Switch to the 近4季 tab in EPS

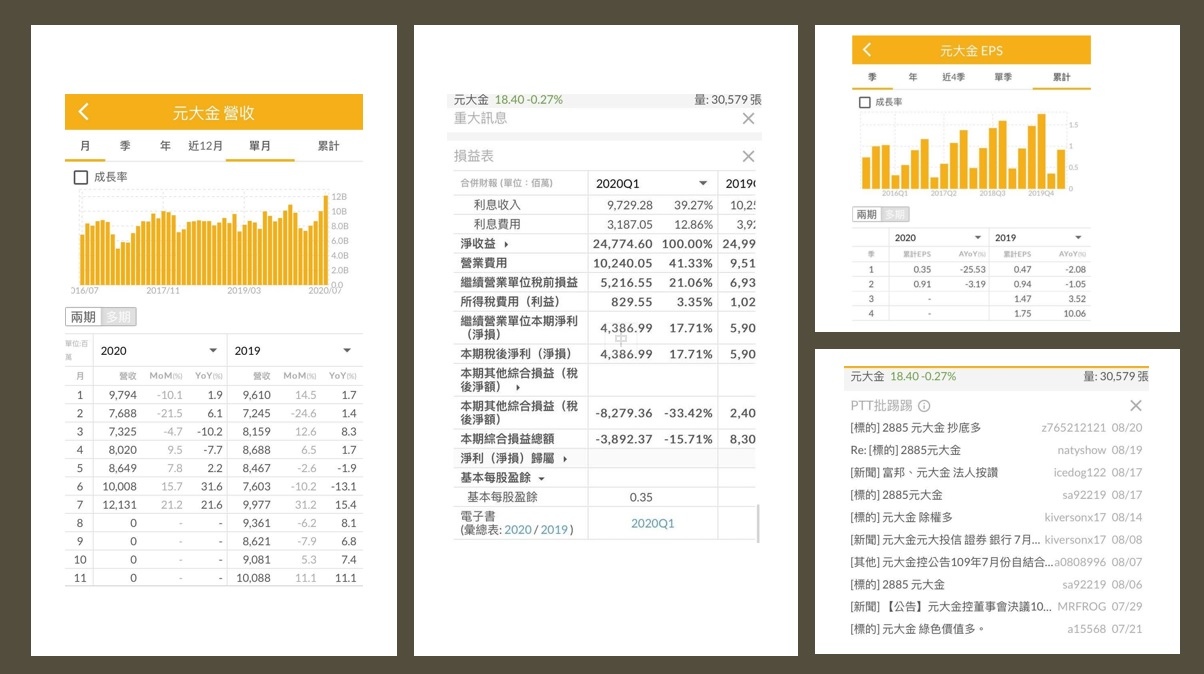coord(953,77)
